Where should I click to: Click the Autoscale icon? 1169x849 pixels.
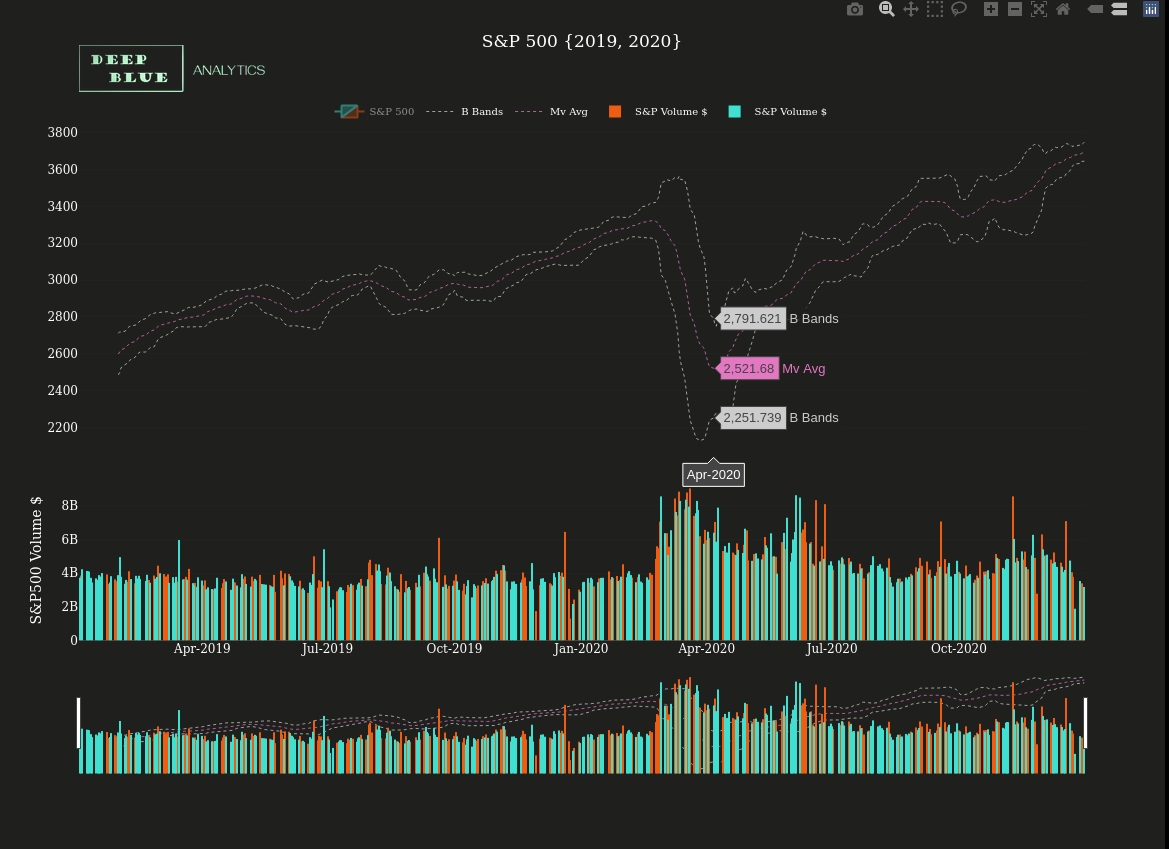point(1039,9)
